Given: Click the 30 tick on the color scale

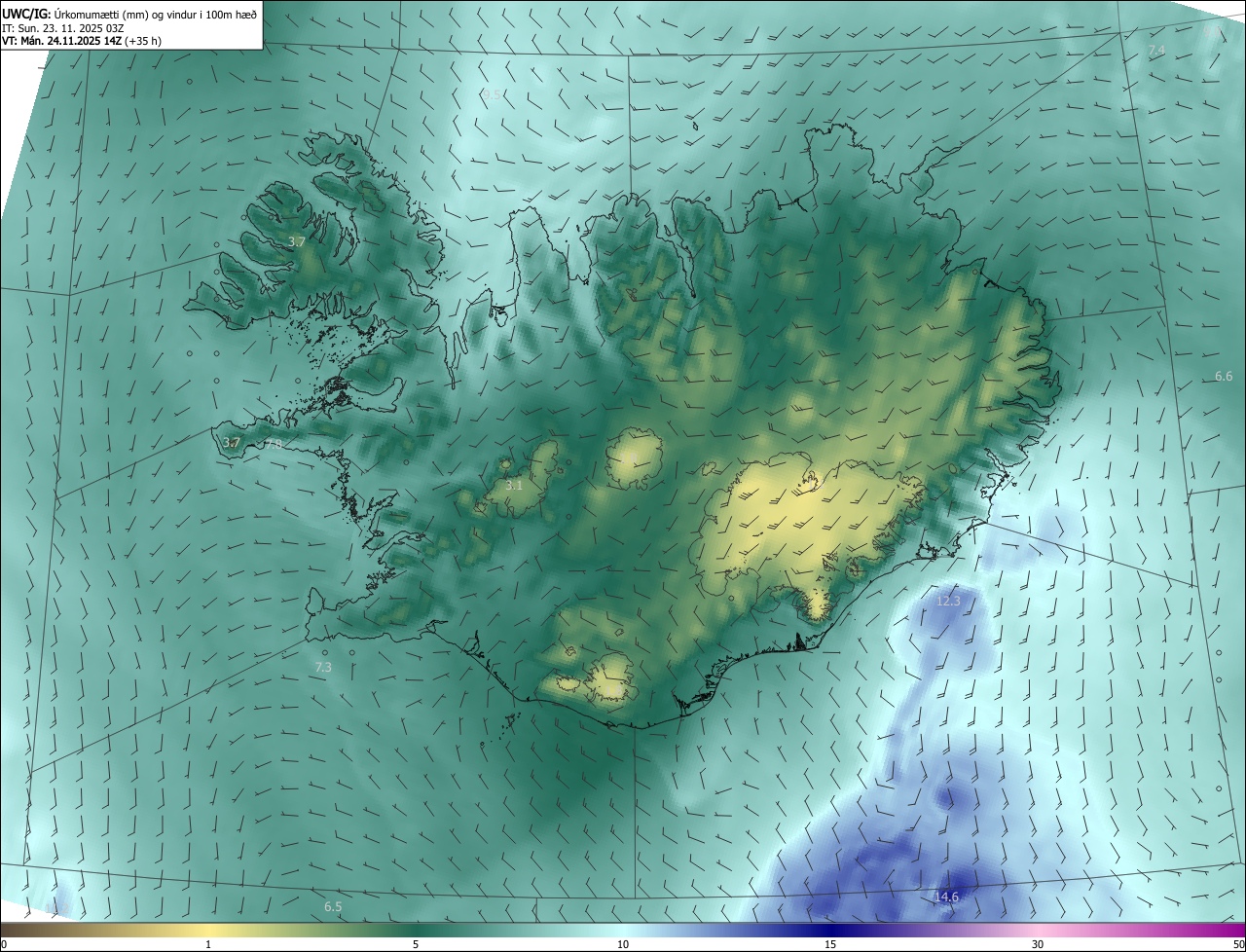Looking at the screenshot, I should (x=1038, y=944).
